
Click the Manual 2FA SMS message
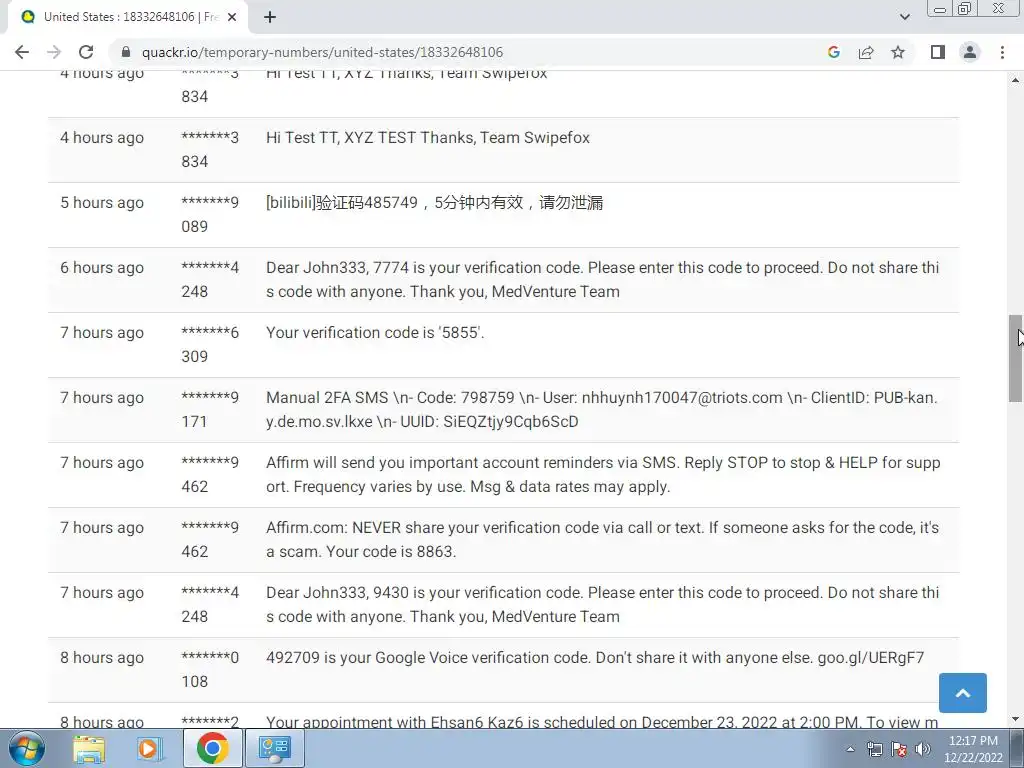602,409
